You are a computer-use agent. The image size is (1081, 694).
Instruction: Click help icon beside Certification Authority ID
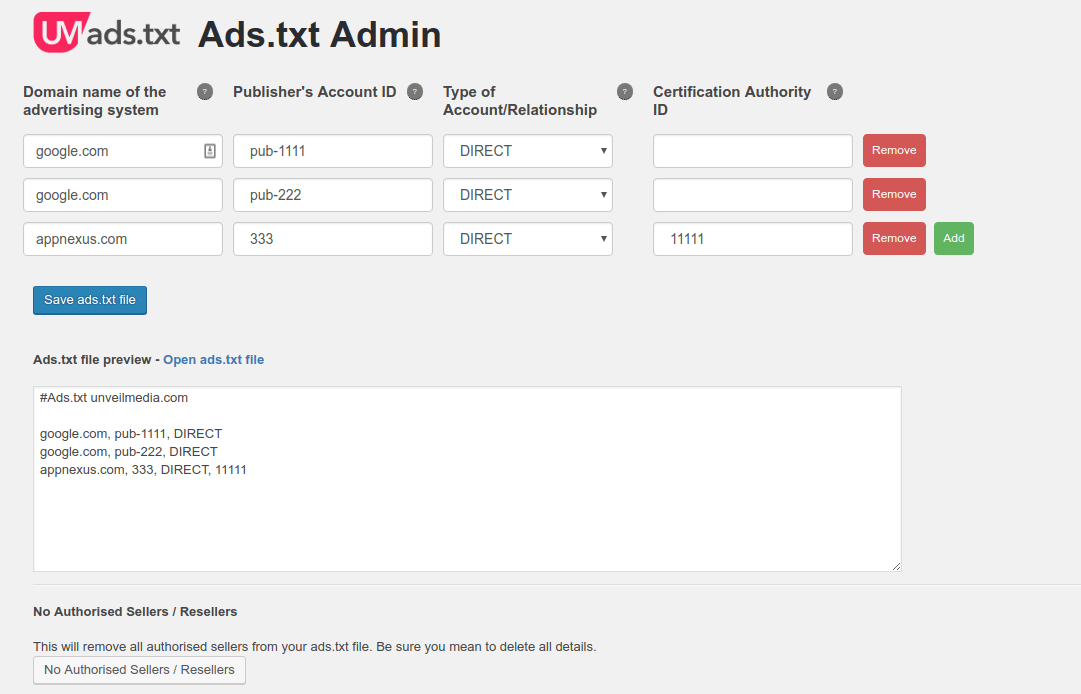(835, 92)
